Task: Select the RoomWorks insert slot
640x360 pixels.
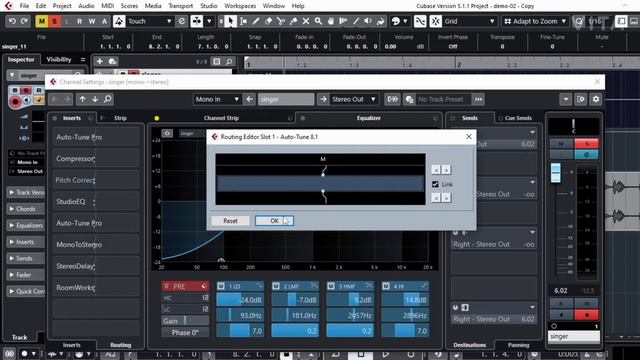Action: click(x=96, y=288)
